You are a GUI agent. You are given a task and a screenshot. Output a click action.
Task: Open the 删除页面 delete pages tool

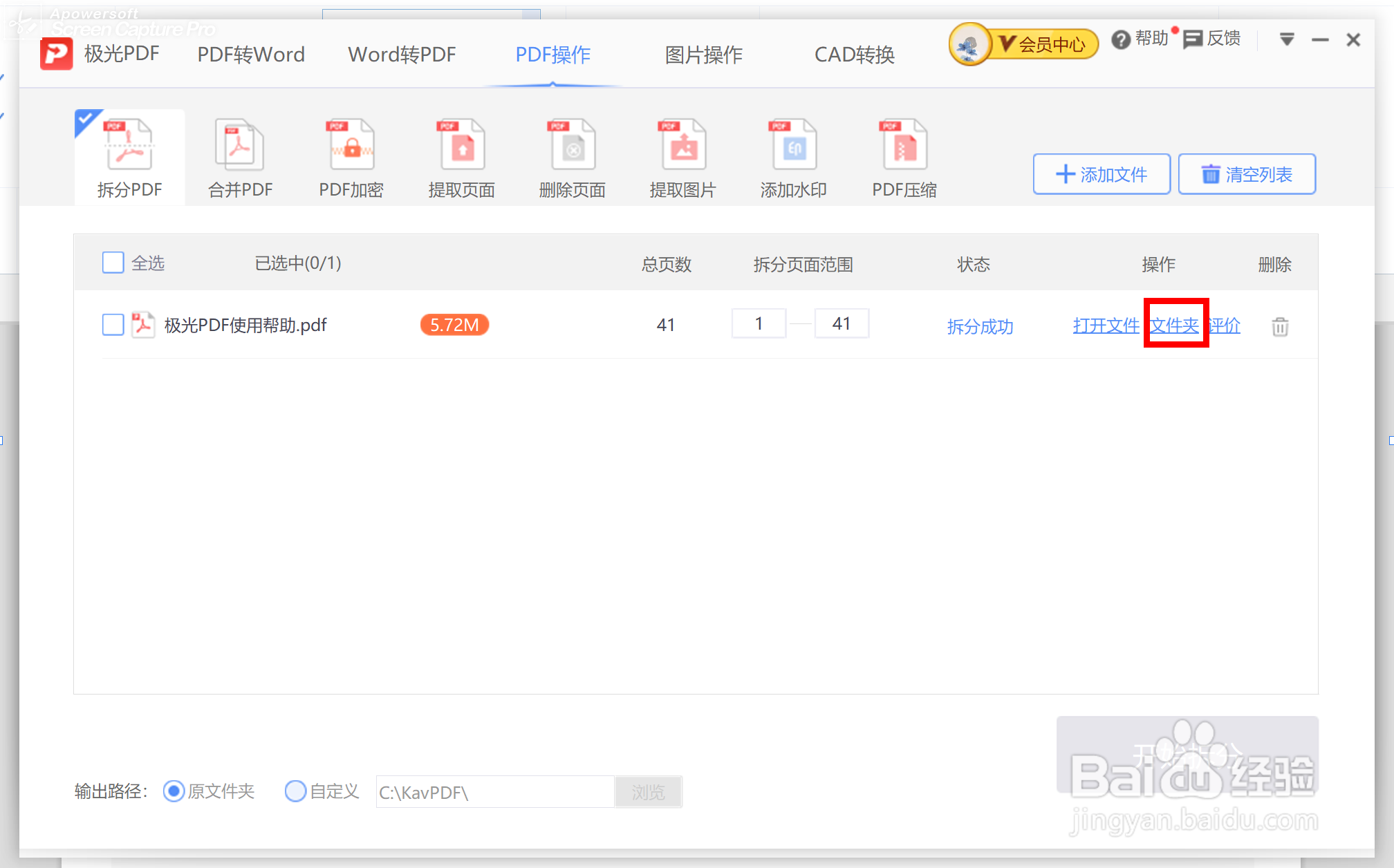[572, 158]
